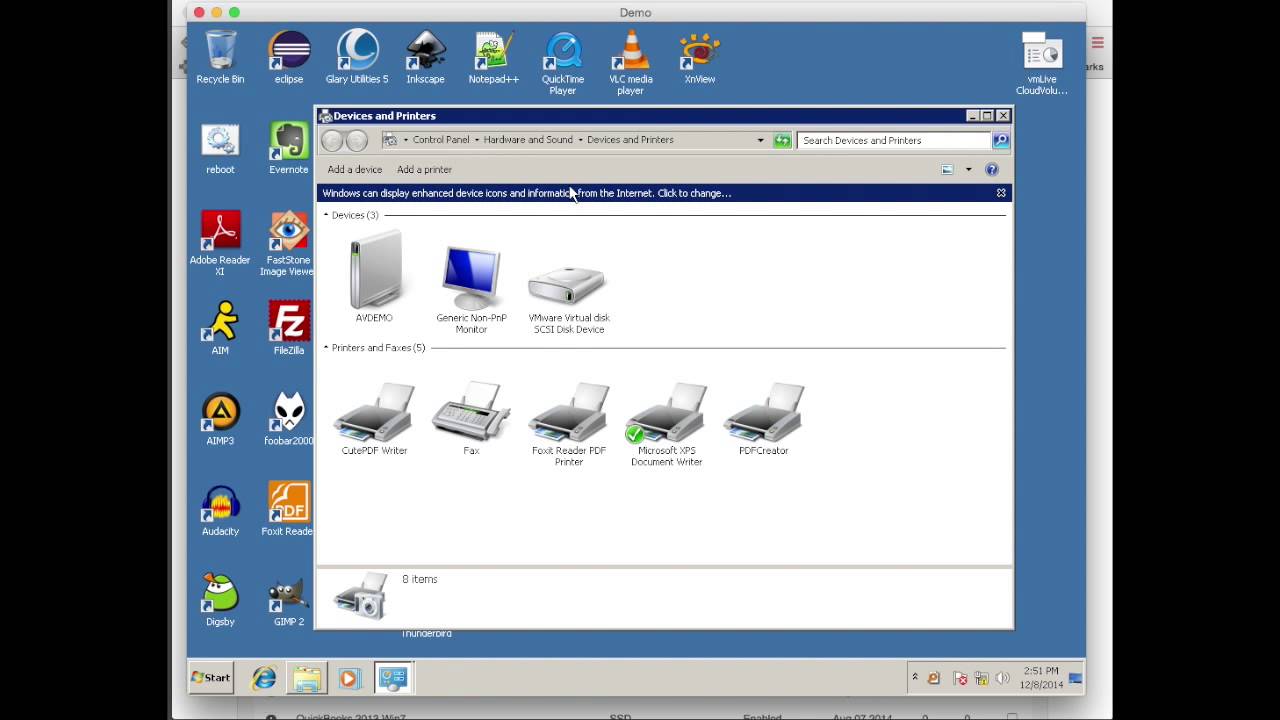Viewport: 1280px width, 720px height.
Task: Select the PDFCreator printer icon
Action: click(763, 417)
